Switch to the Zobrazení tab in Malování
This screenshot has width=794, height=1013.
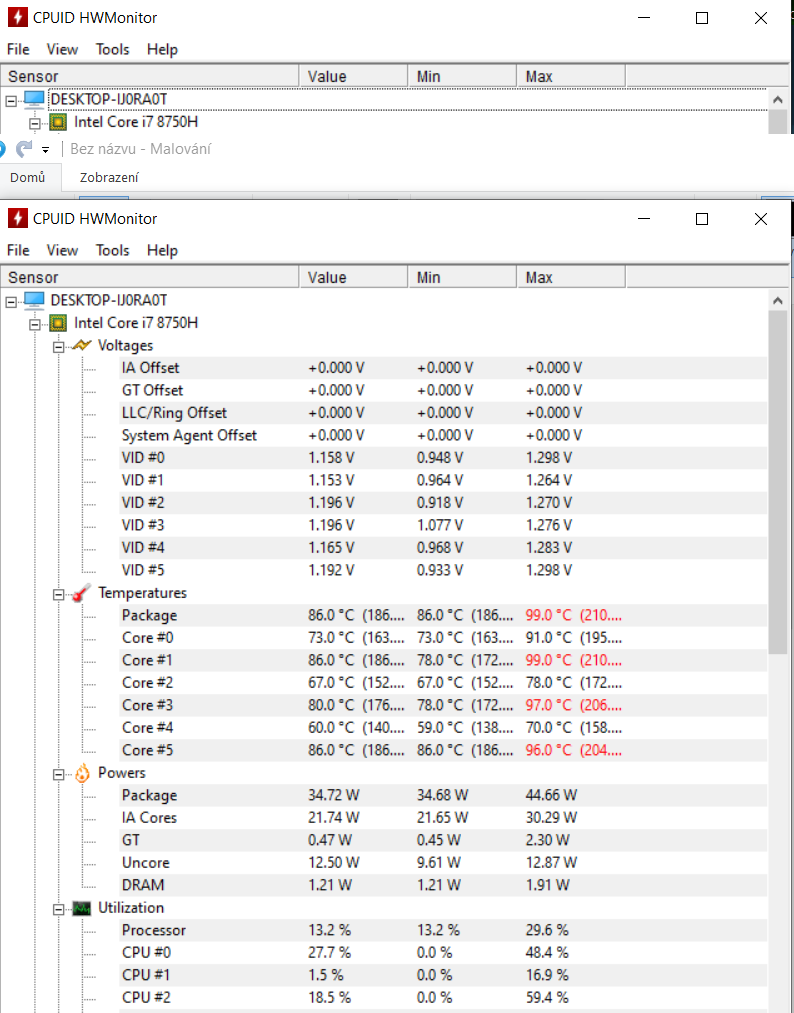(109, 177)
